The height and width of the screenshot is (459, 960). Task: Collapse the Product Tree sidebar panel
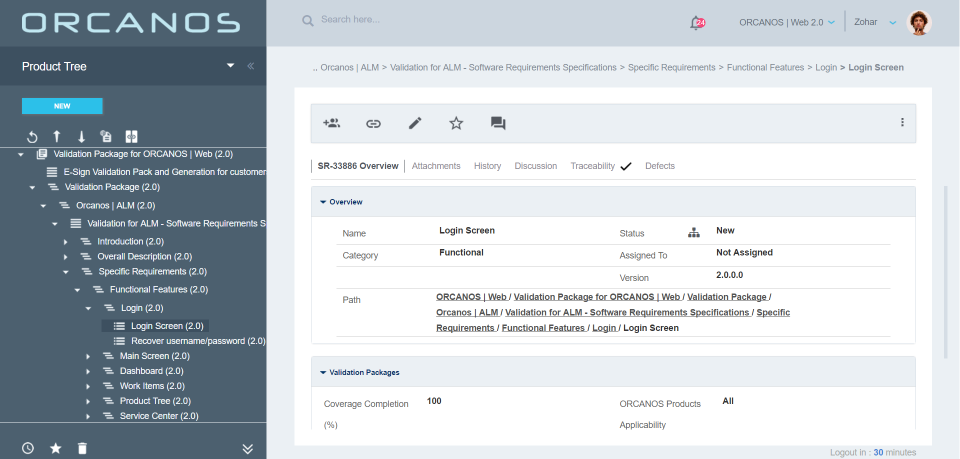coord(250,66)
